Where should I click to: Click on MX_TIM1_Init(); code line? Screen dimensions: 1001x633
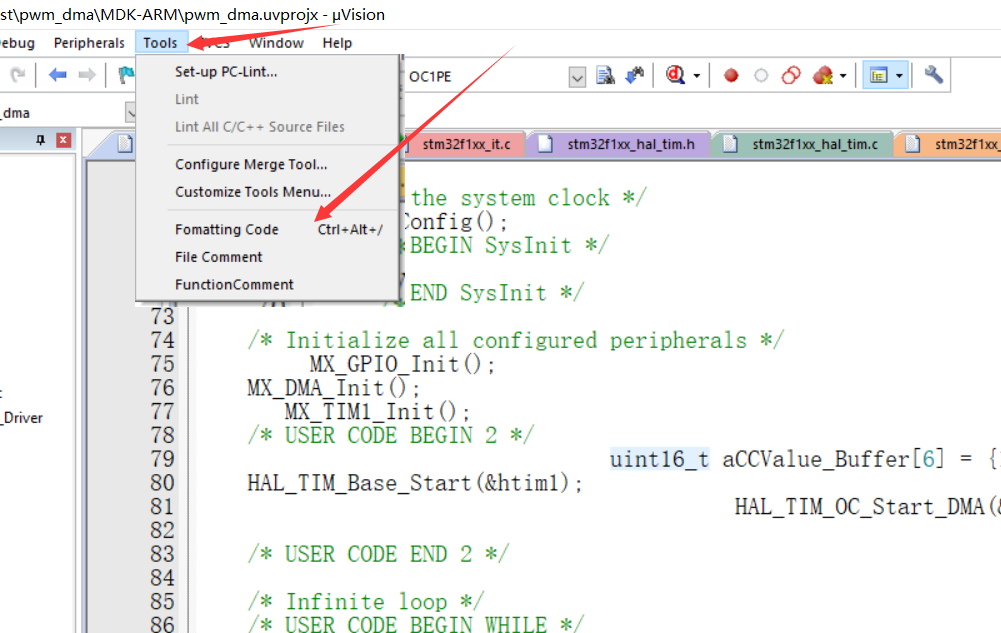(x=377, y=411)
